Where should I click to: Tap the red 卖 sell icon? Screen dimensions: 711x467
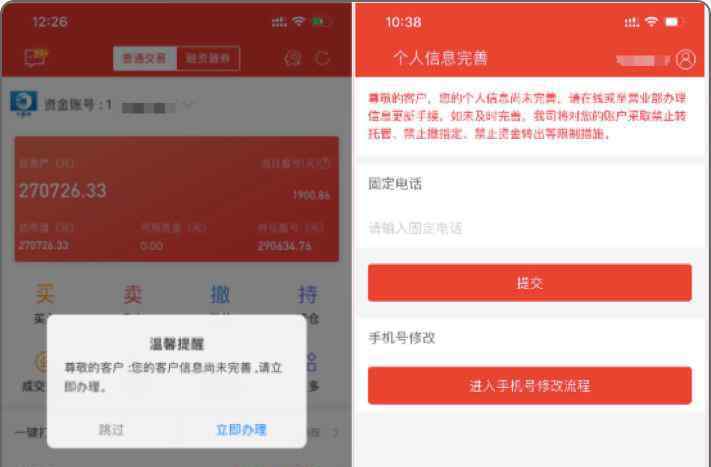click(x=133, y=294)
